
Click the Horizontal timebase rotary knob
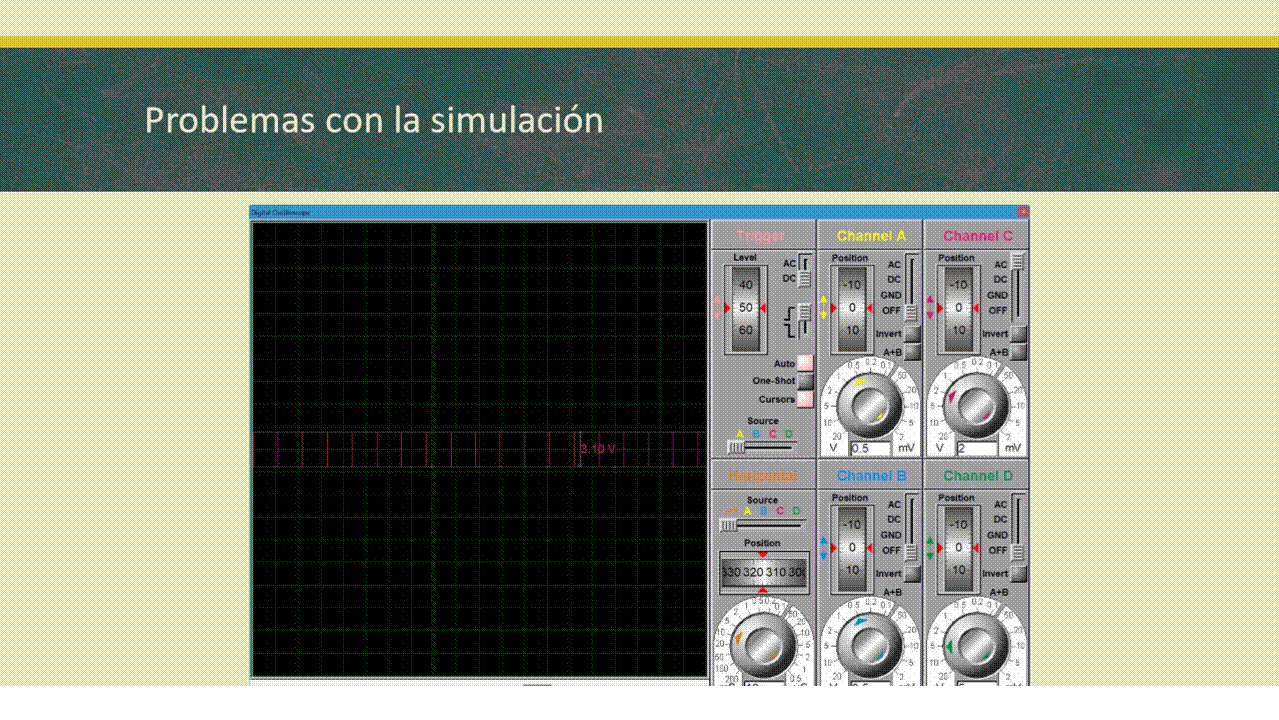(x=762, y=645)
